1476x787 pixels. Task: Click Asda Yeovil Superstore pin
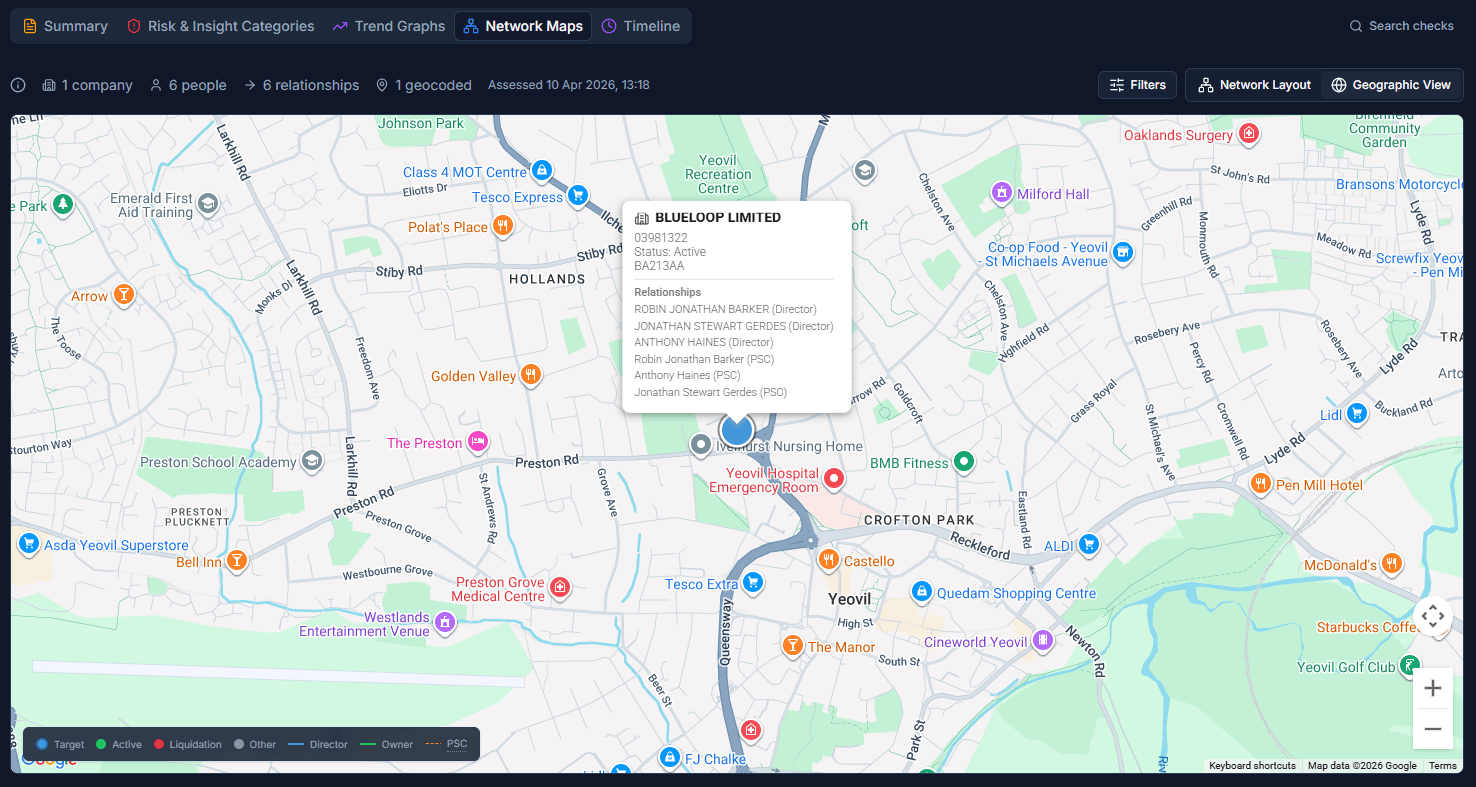(29, 544)
